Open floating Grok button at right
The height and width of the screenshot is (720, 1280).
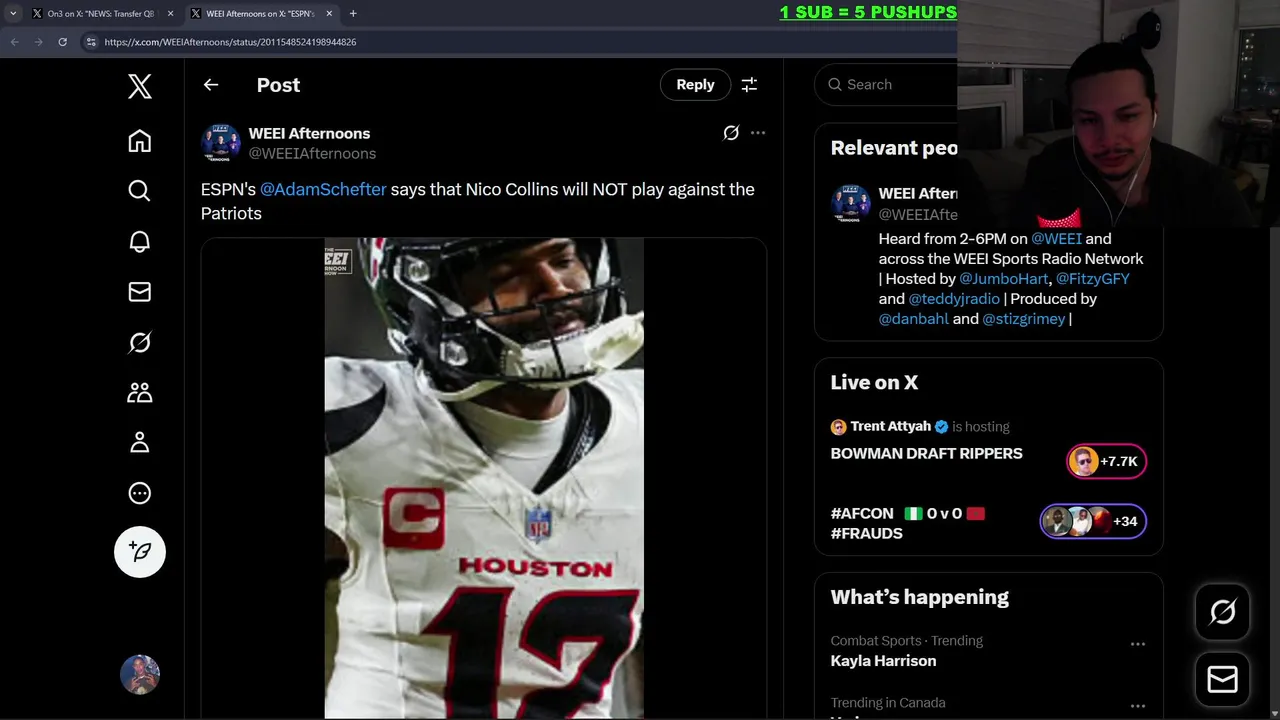coord(1223,612)
